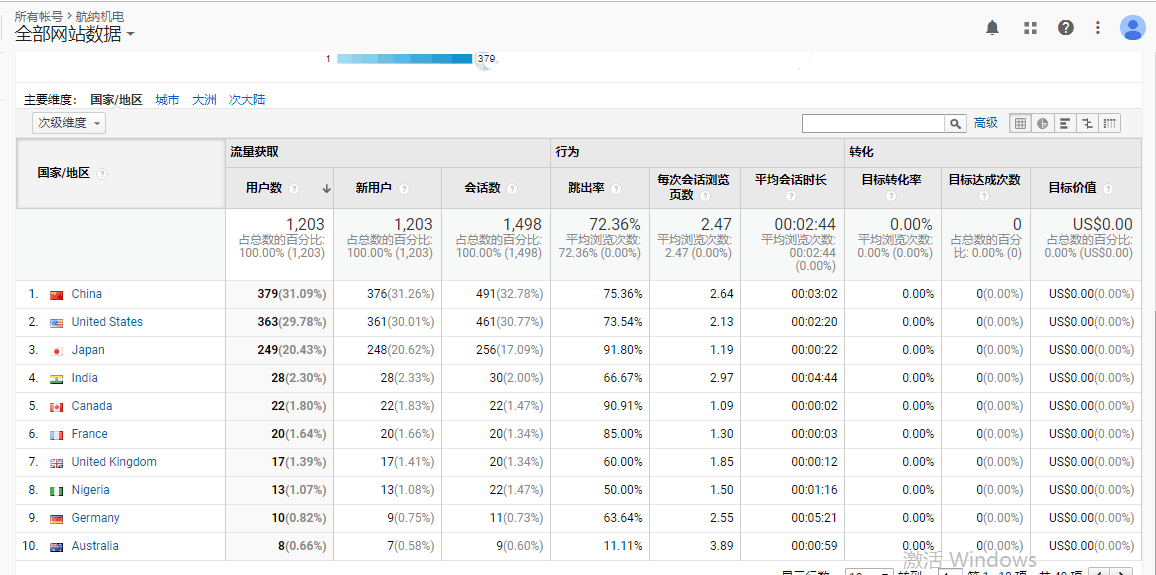This screenshot has height=575, width=1156.
Task: Sort by the 跳出率 column header
Action: pyautogui.click(x=586, y=189)
